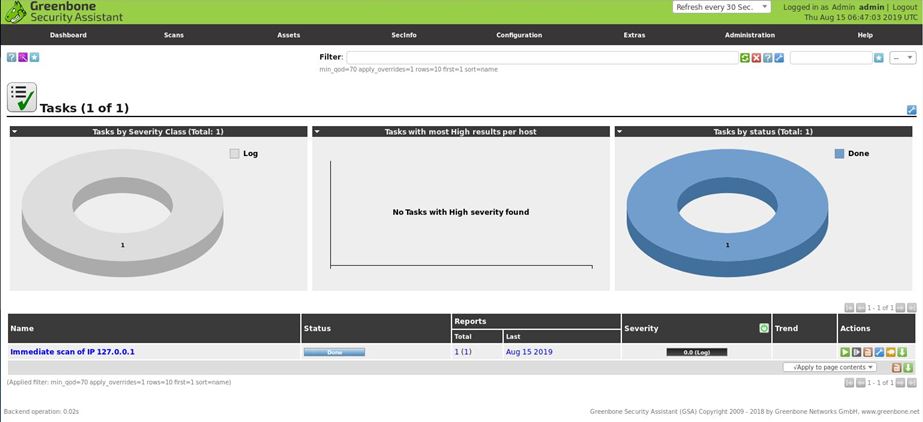Click the filter name field next to the wrench icon
The width and height of the screenshot is (923, 422).
pyautogui.click(x=831, y=58)
